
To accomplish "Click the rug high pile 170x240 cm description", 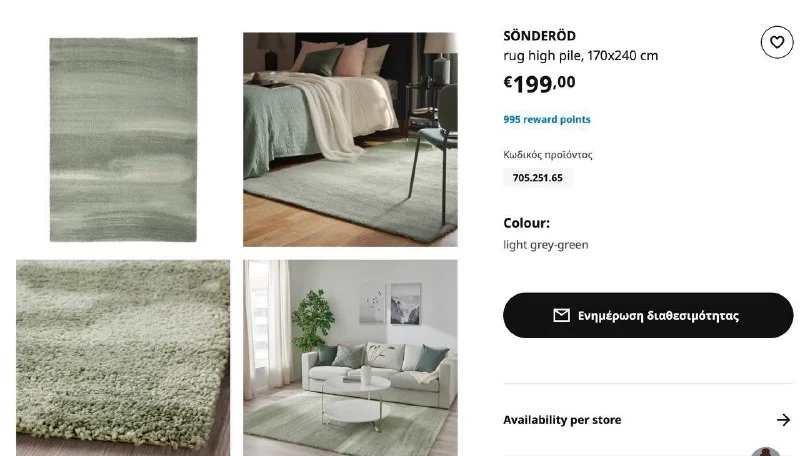I will point(580,56).
